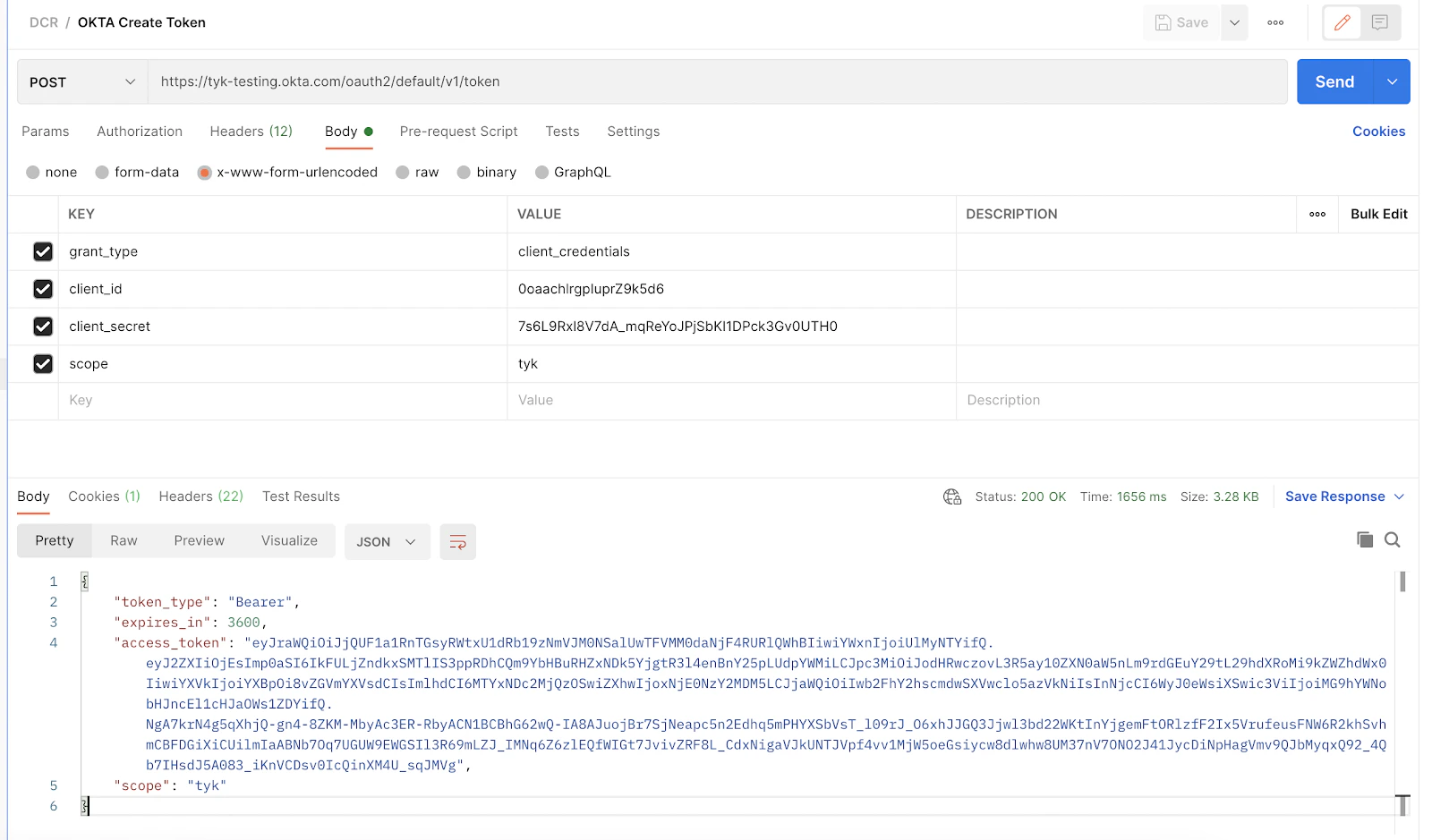The width and height of the screenshot is (1432, 840).
Task: Copy response with the clipboard icon
Action: [1364, 539]
